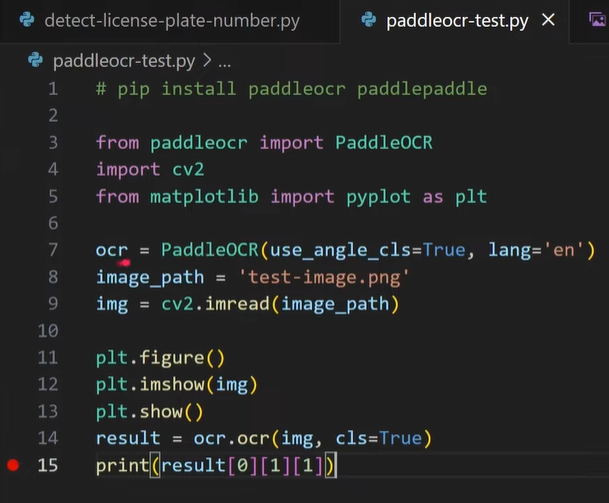Open the partially visible image file tab icon
Image resolution: width=609 pixels, height=503 pixels.
pyautogui.click(x=598, y=19)
